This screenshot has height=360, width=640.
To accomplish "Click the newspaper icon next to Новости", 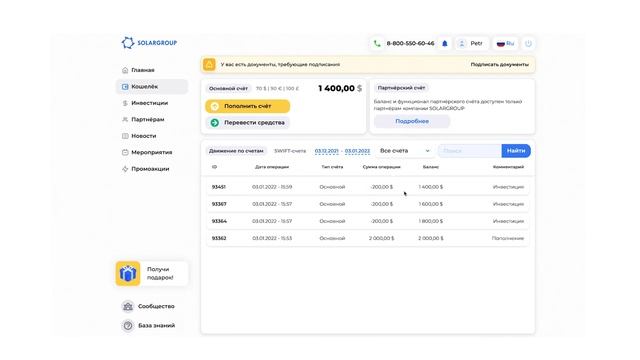I will tap(125, 136).
